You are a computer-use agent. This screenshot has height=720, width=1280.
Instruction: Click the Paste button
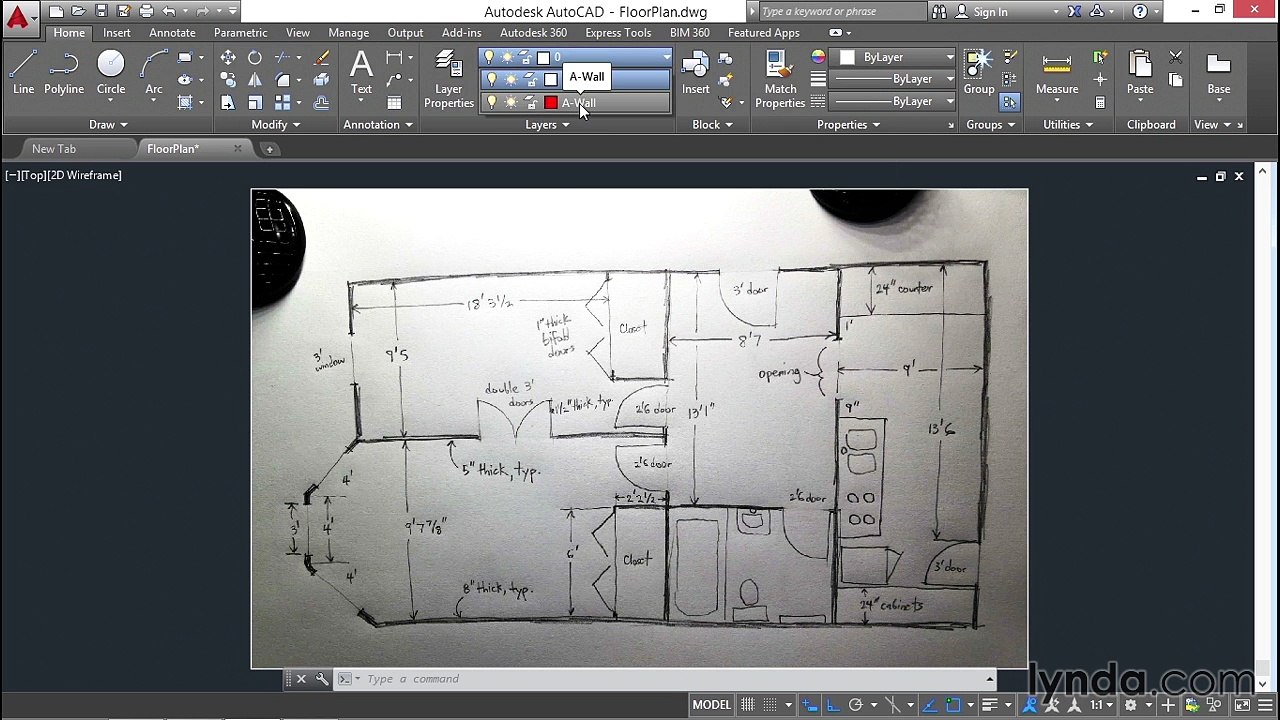[1140, 73]
